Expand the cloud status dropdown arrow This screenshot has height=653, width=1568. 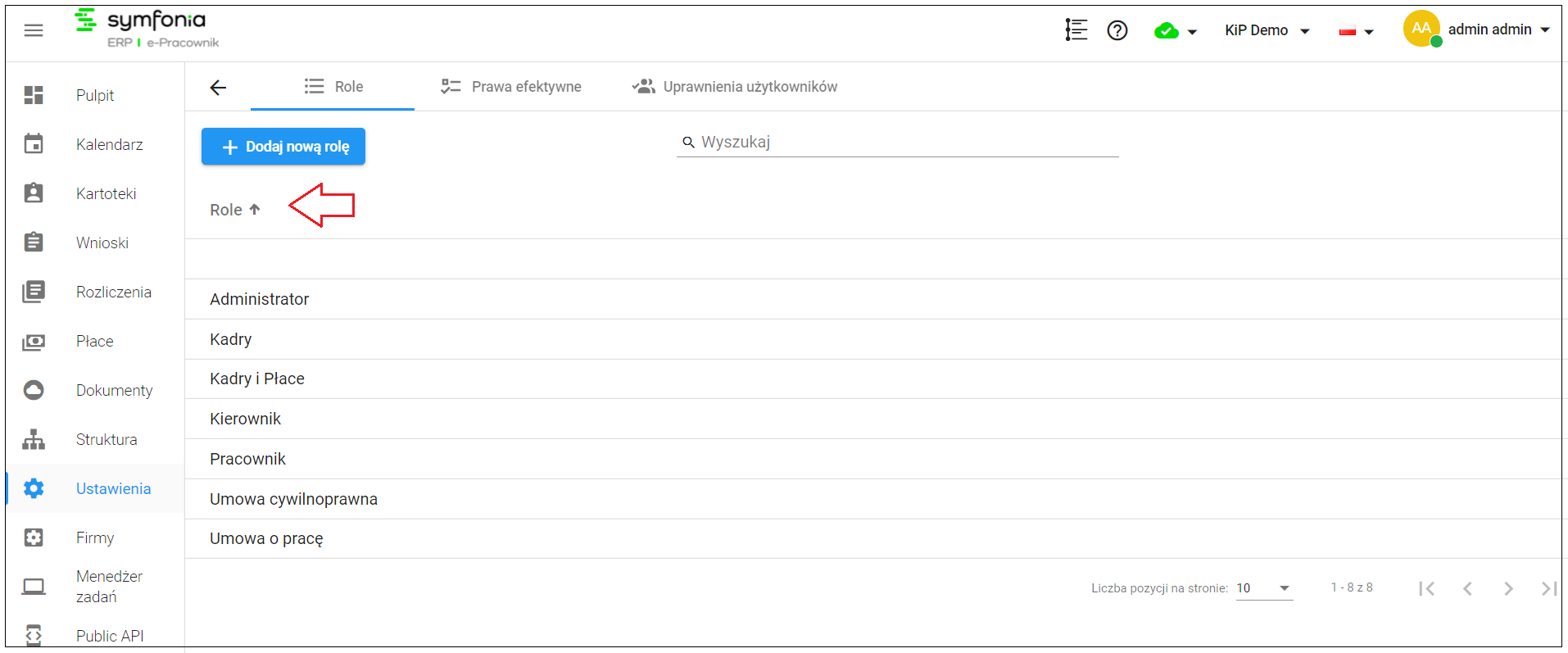(1192, 32)
